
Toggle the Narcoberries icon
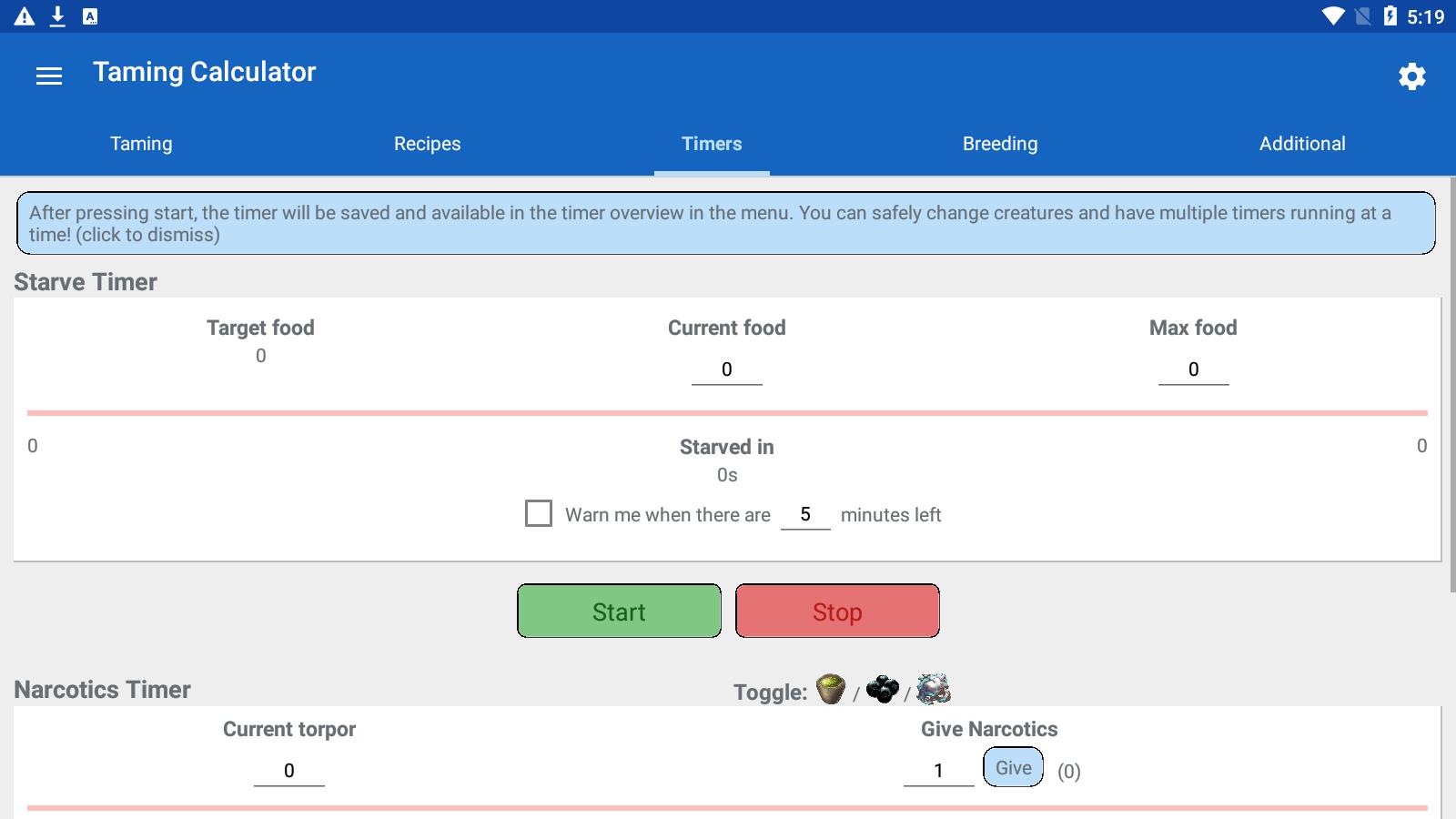[x=882, y=690]
